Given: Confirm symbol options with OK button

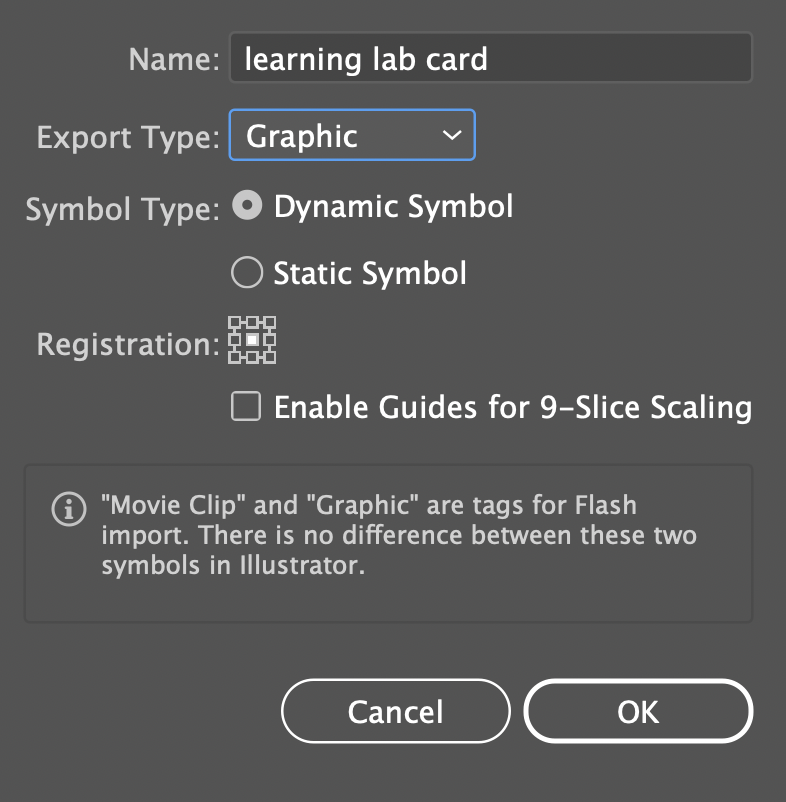Looking at the screenshot, I should point(638,711).
